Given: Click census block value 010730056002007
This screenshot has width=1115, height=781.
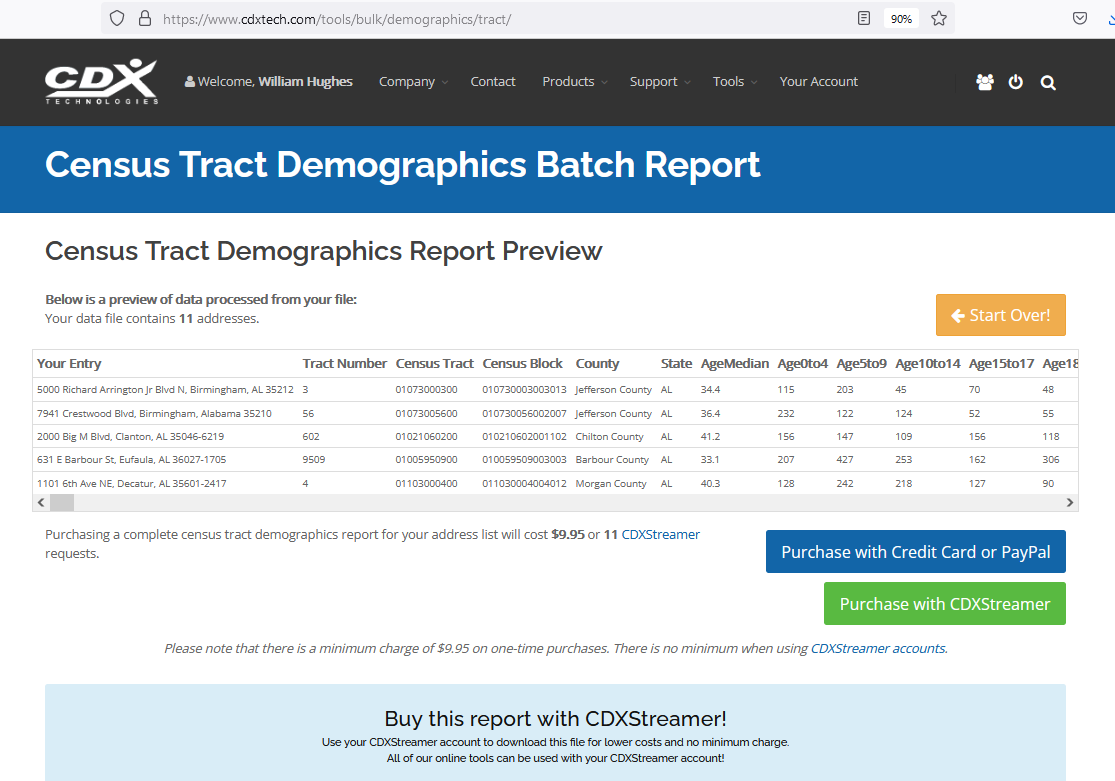Looking at the screenshot, I should pyautogui.click(x=524, y=413).
